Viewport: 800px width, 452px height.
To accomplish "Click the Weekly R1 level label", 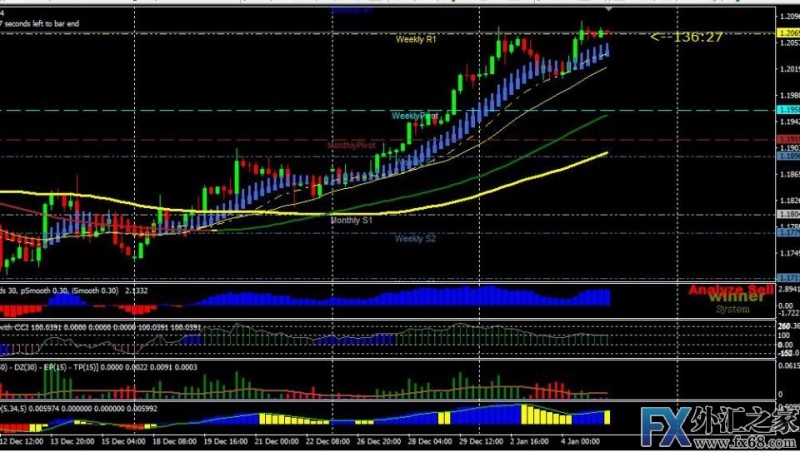I will coord(416,39).
